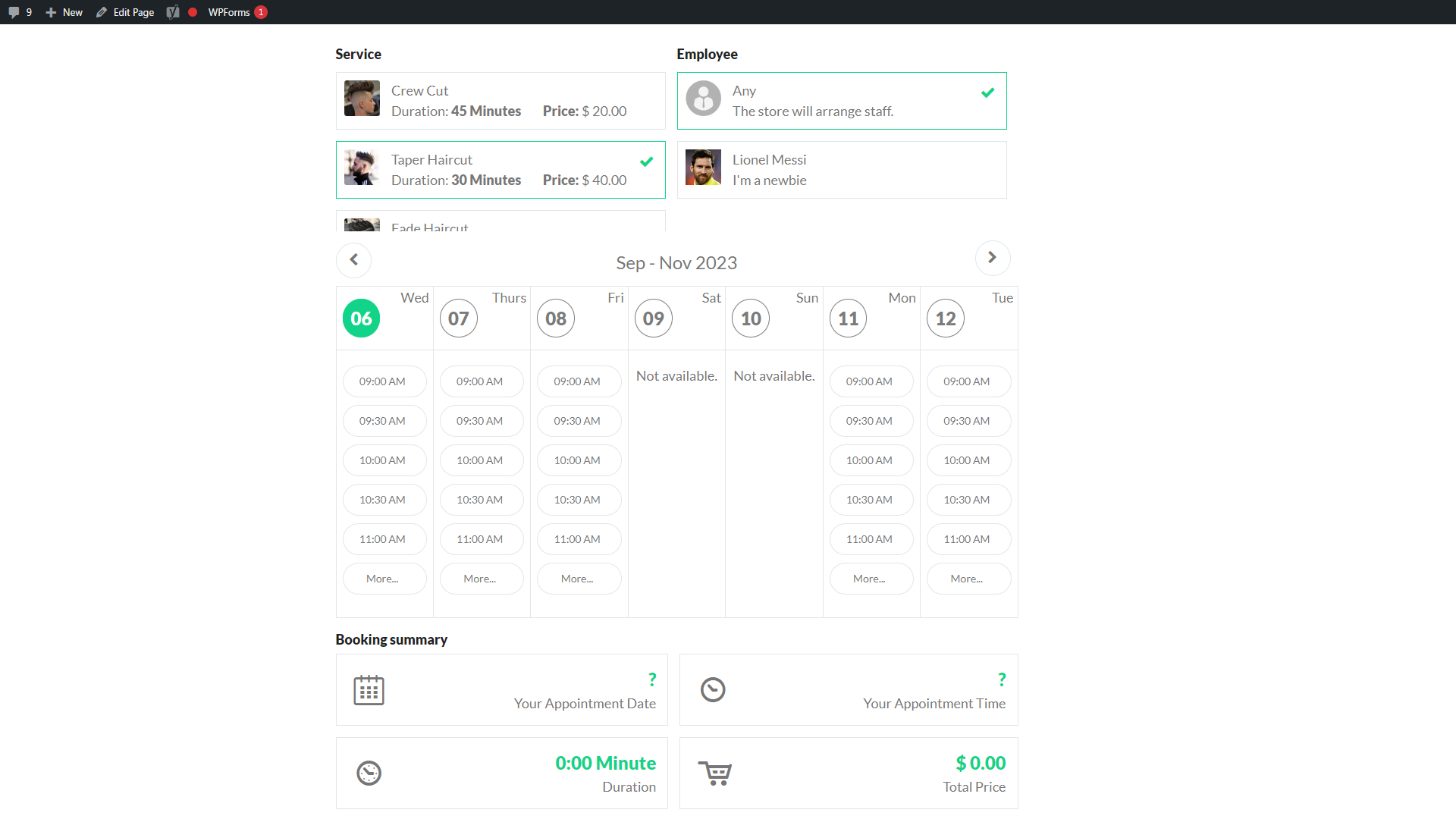
Task: Choose Lionel Messi as the employee
Action: [x=842, y=170]
